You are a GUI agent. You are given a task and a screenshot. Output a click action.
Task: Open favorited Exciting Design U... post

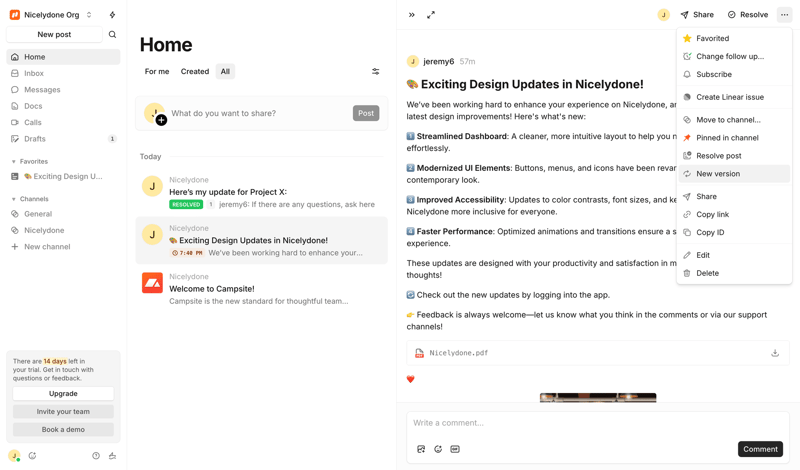[63, 176]
